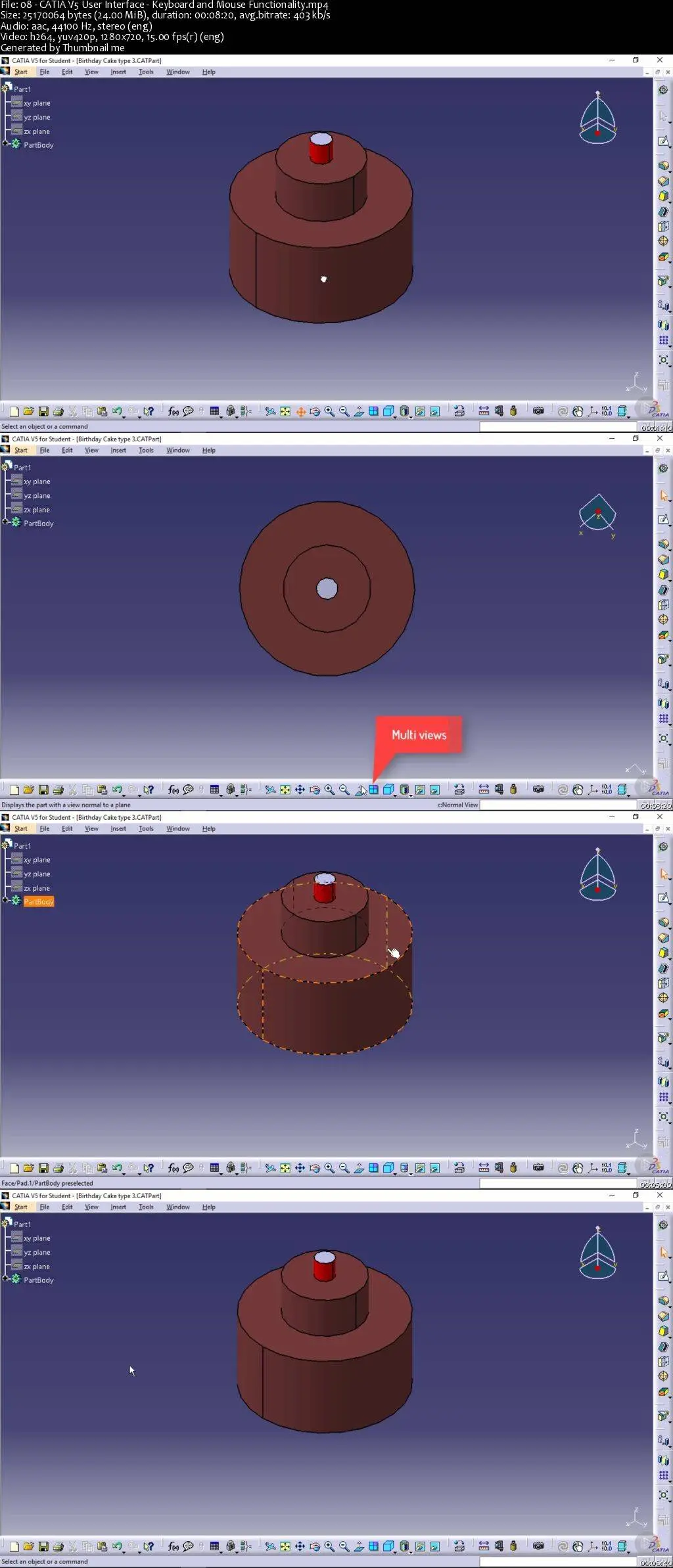The image size is (673, 1568).
Task: Click the Design Table icon in the 00:03:20 frame
Action: click(x=214, y=790)
